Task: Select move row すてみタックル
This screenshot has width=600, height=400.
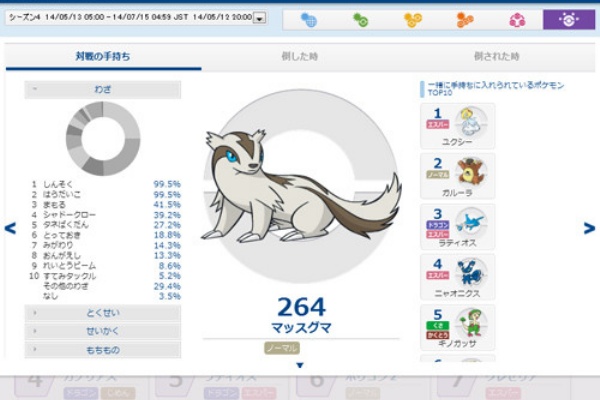Action: (x=105, y=276)
